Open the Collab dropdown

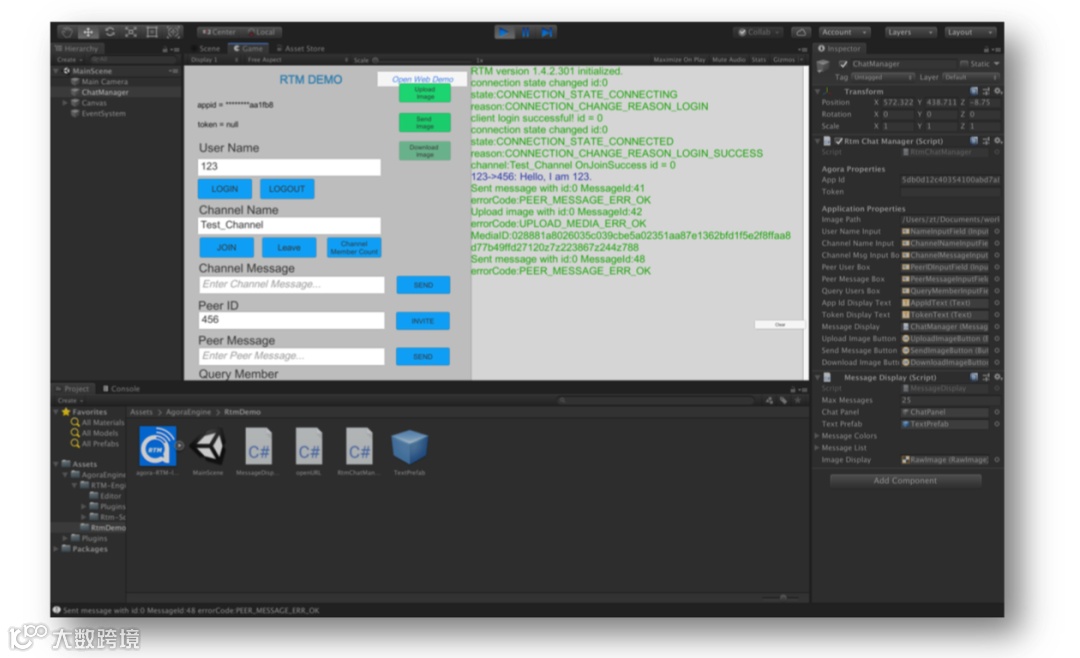click(x=758, y=32)
